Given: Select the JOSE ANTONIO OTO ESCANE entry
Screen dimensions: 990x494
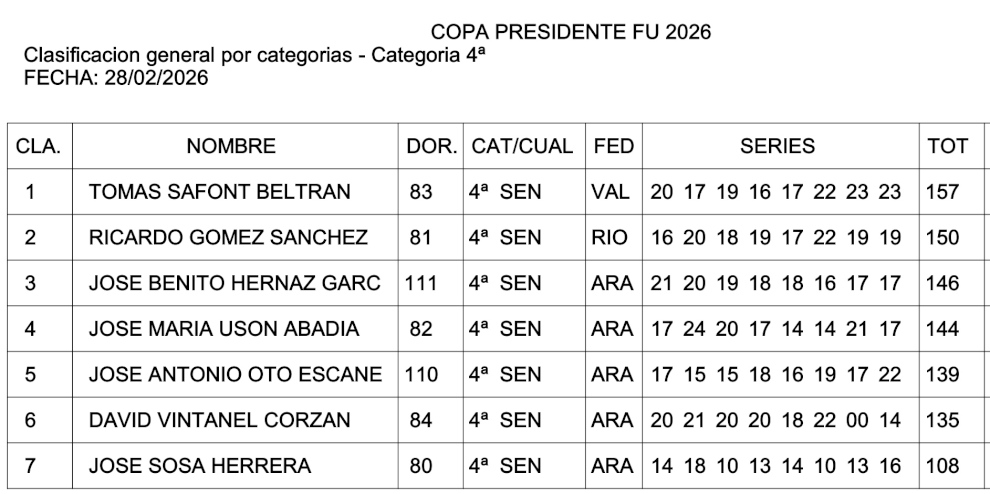Looking at the screenshot, I should tap(235, 375).
